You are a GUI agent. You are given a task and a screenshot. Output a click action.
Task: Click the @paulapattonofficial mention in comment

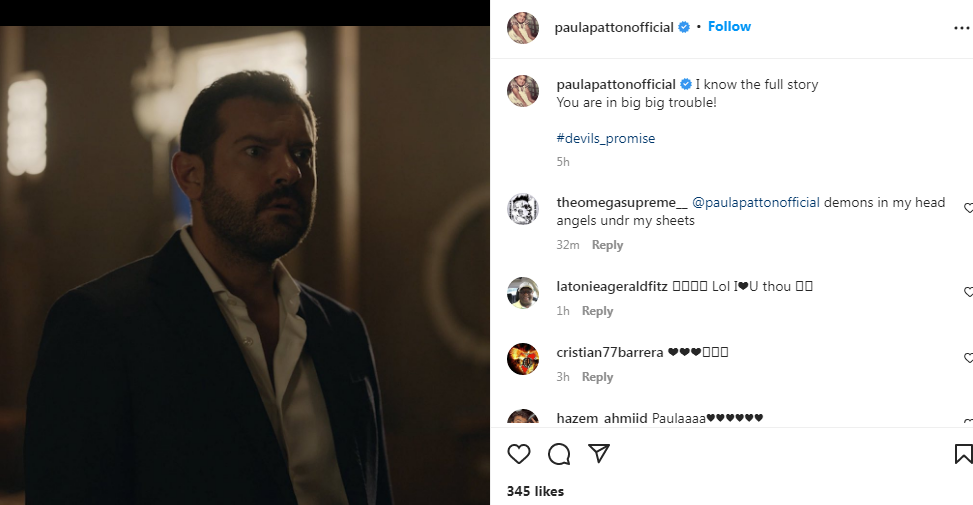756,202
